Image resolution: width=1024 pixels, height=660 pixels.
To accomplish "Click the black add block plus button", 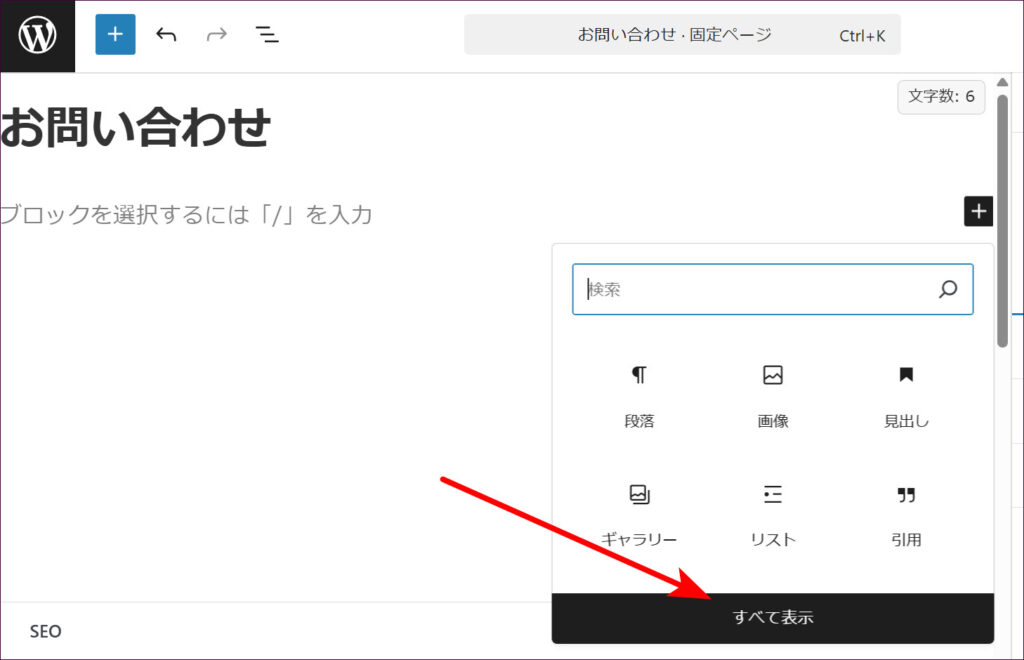I will click(978, 211).
